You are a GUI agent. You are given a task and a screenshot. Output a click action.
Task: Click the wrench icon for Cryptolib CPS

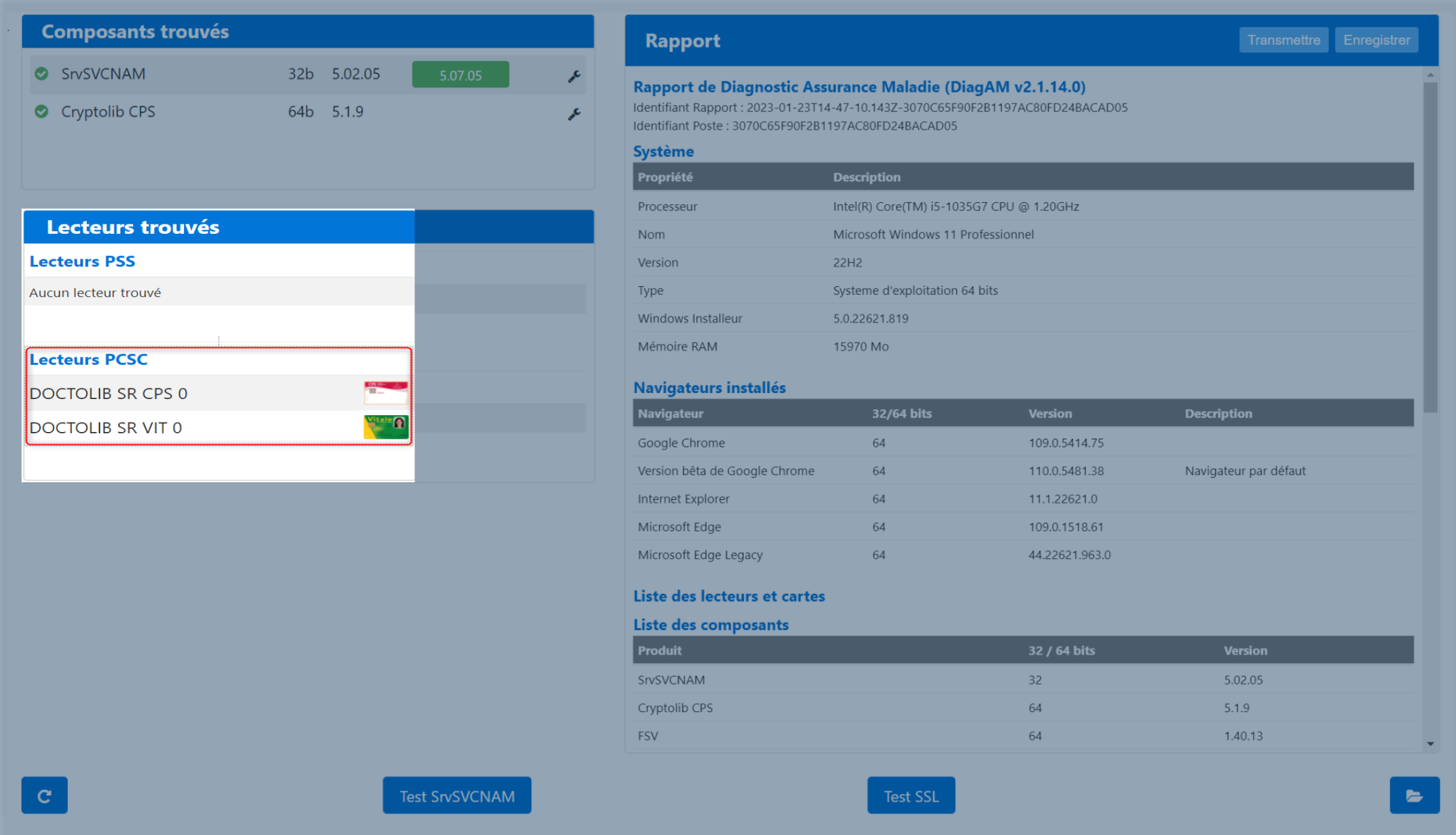[574, 114]
